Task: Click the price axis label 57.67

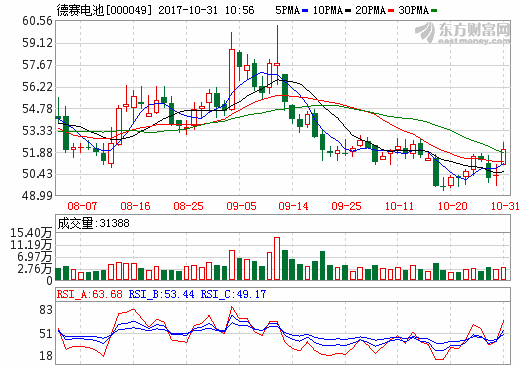Action: pos(37,65)
